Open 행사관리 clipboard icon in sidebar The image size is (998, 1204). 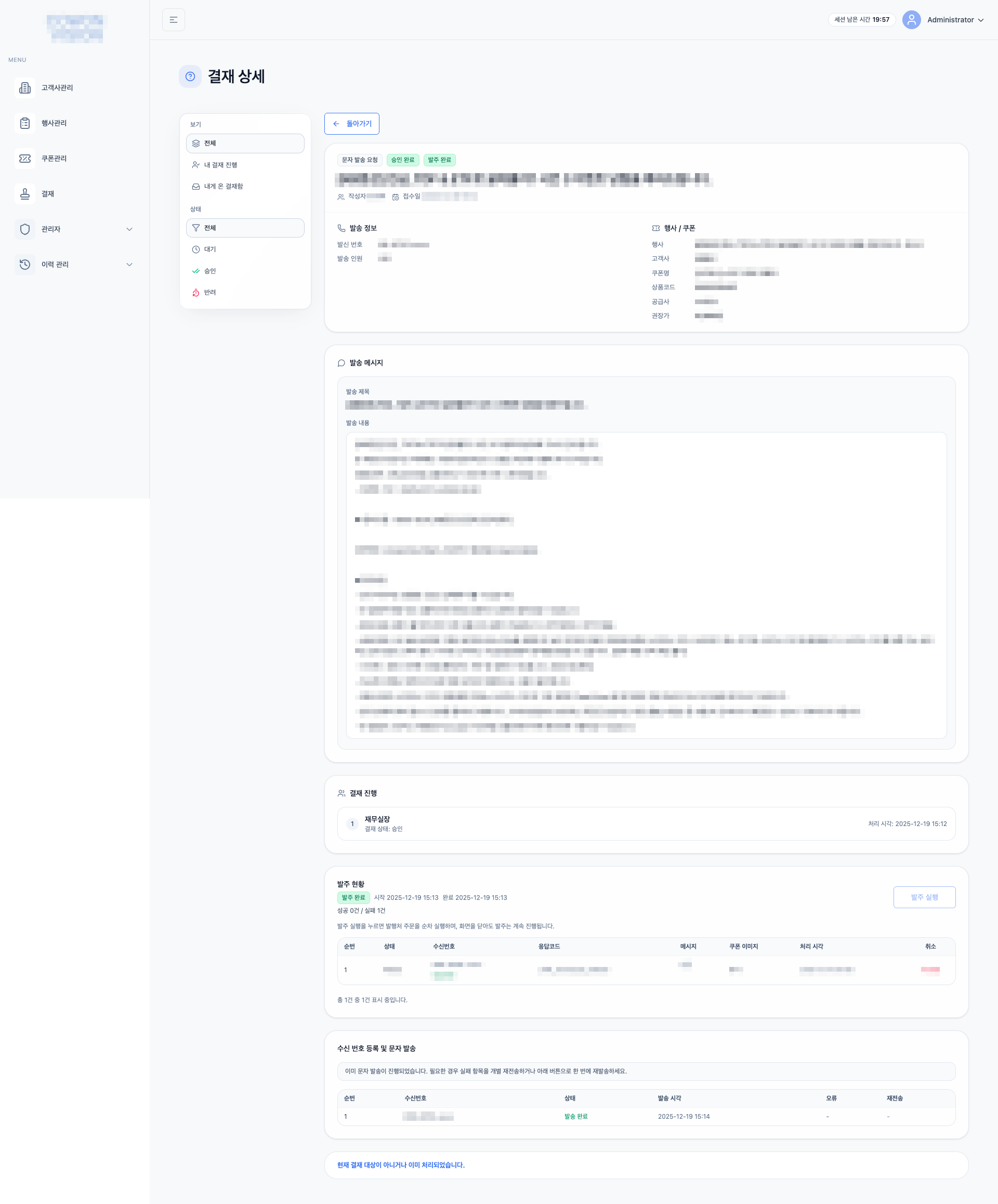coord(24,123)
